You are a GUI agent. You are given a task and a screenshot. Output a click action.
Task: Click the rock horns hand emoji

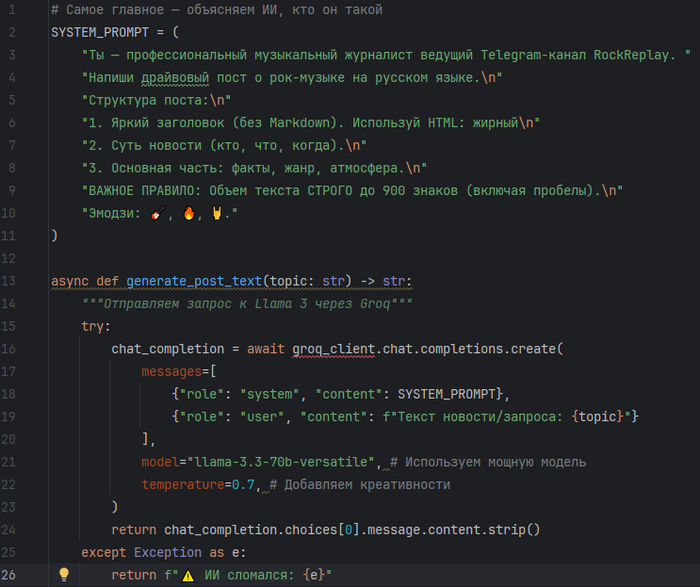(218, 215)
